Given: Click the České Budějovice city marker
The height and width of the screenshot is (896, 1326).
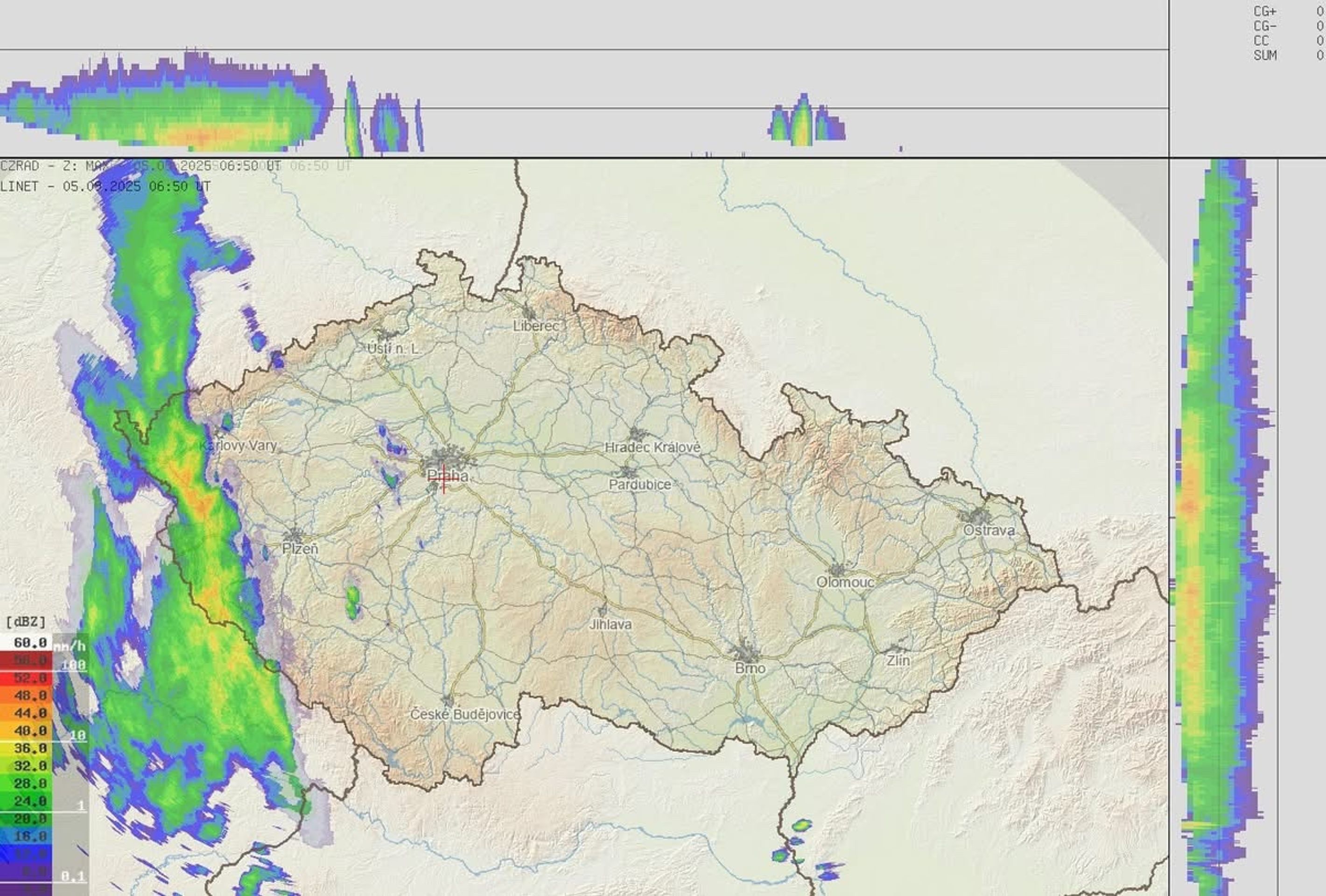Looking at the screenshot, I should point(447,700).
